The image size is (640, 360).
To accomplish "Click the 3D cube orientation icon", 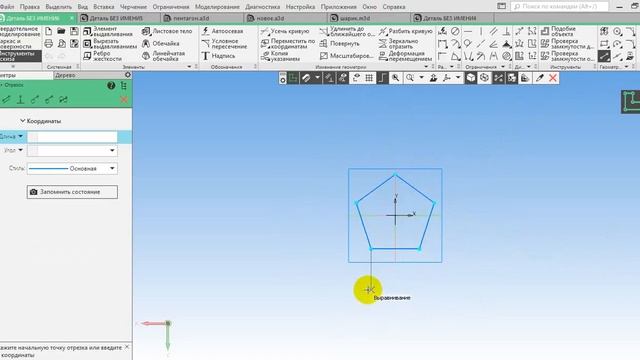I will (471, 78).
